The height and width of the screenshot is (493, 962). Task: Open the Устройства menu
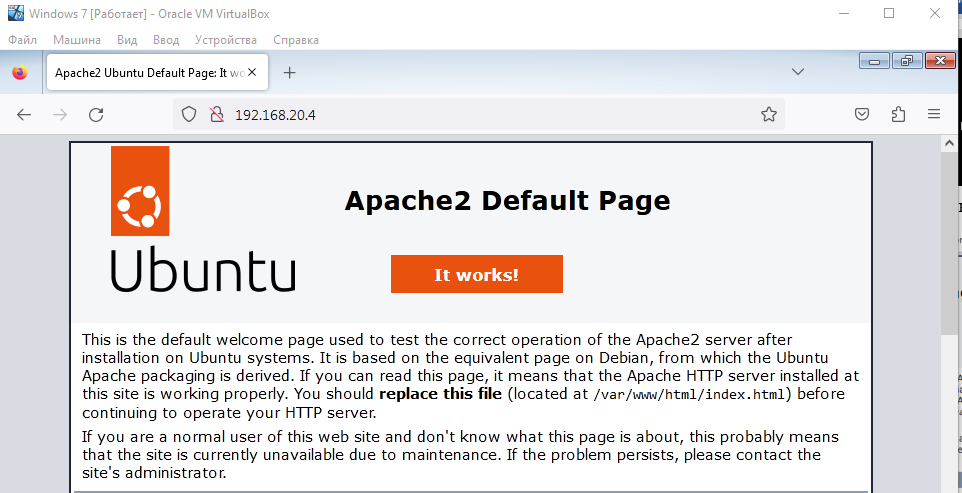[226, 40]
